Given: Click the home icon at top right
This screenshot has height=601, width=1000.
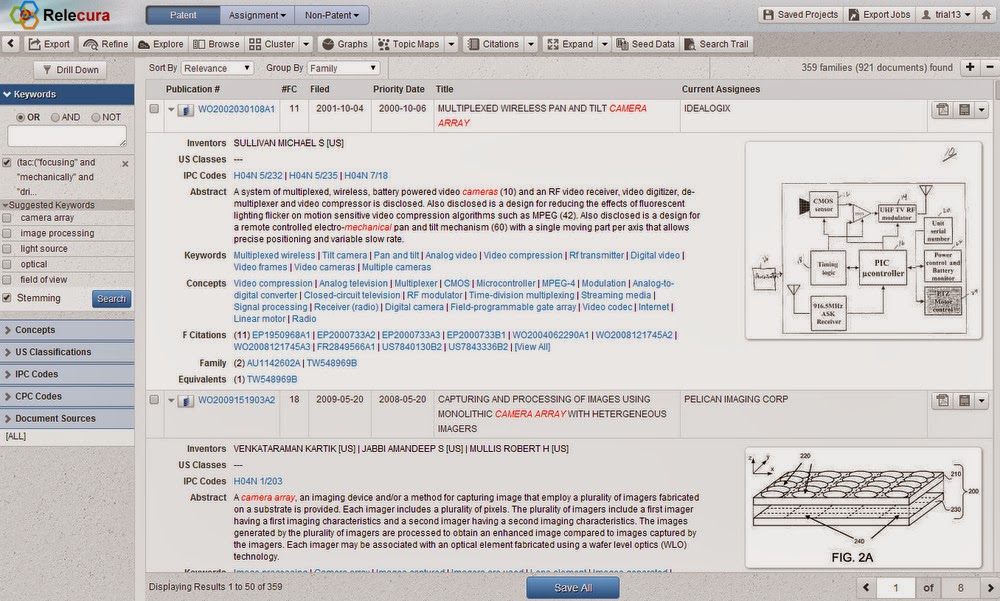Looking at the screenshot, I should [x=986, y=15].
